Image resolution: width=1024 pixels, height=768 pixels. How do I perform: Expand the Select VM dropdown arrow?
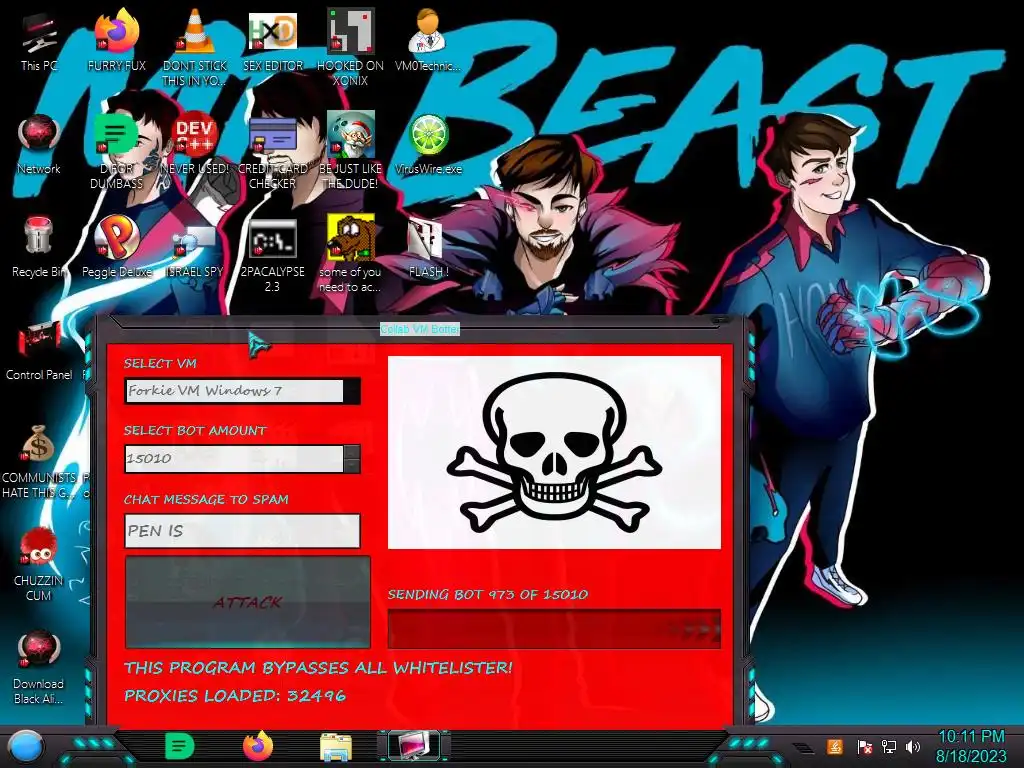[351, 391]
